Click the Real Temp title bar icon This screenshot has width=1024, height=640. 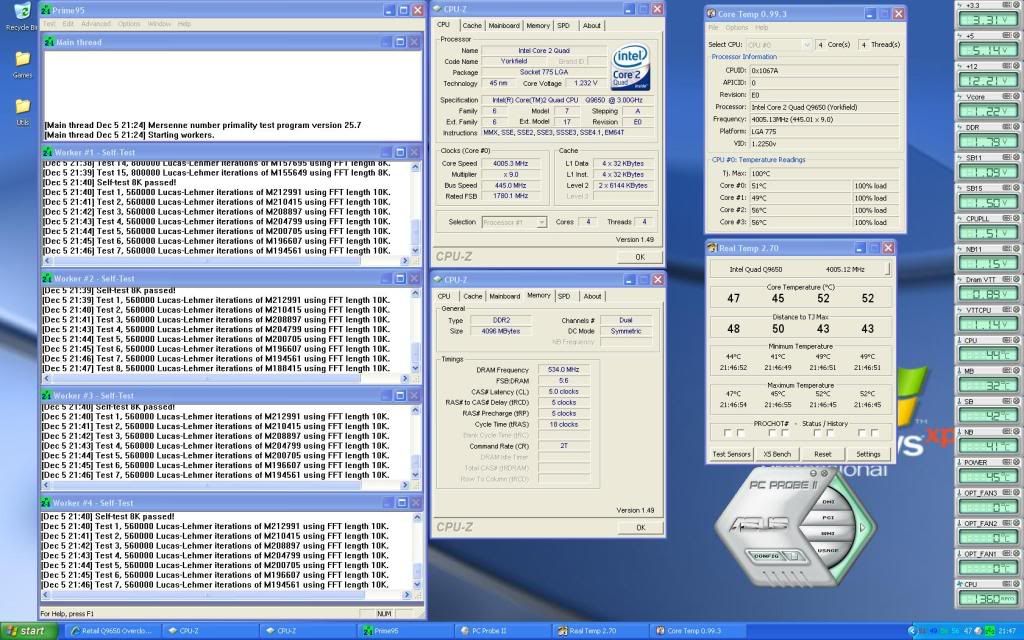(712, 248)
